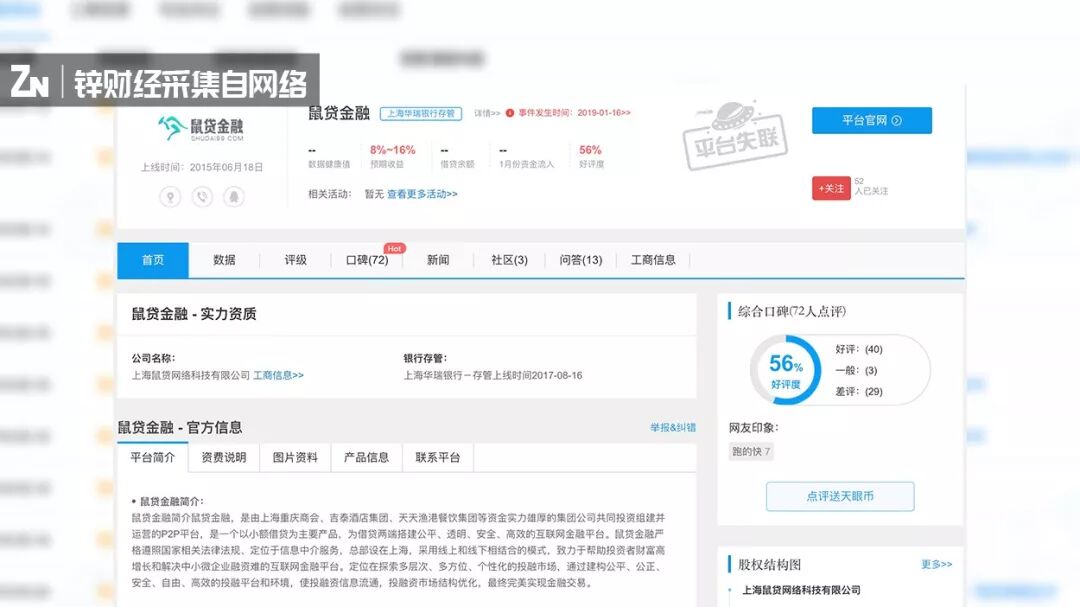Click the 好评: (40) count
This screenshot has height=607, width=1080.
tap(859, 349)
